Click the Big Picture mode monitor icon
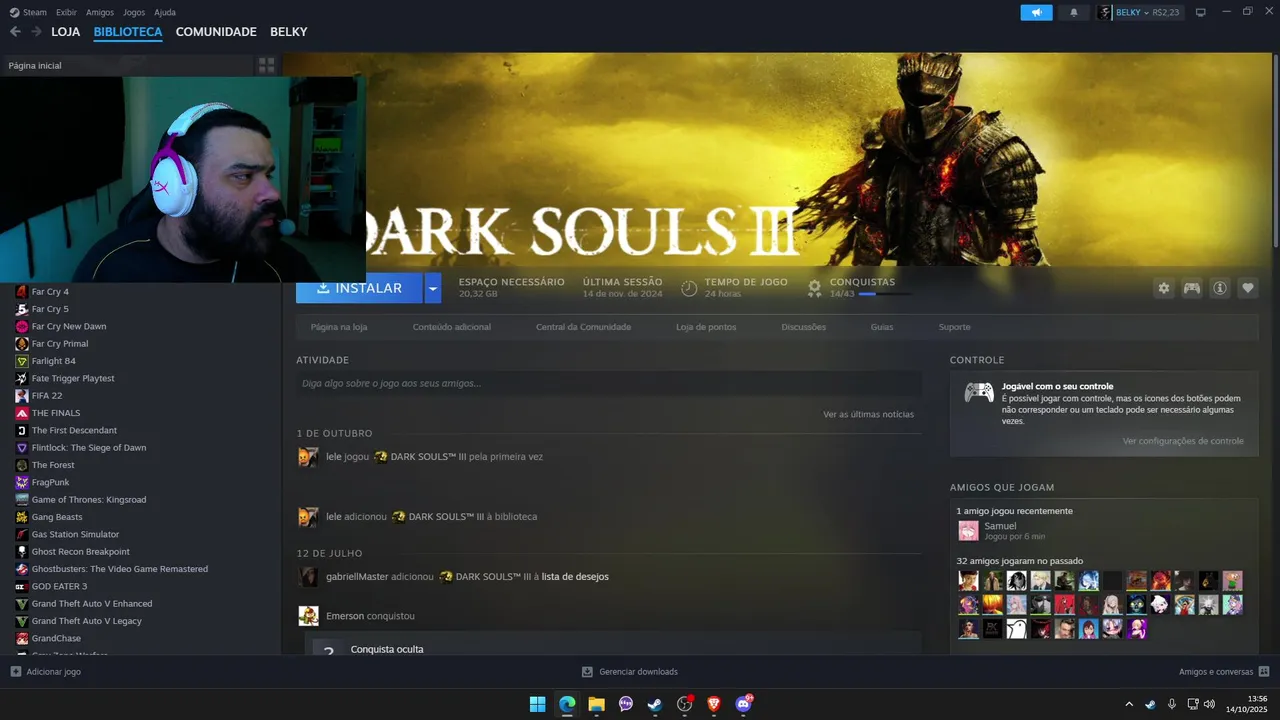Viewport: 1280px width, 720px height. (1201, 12)
